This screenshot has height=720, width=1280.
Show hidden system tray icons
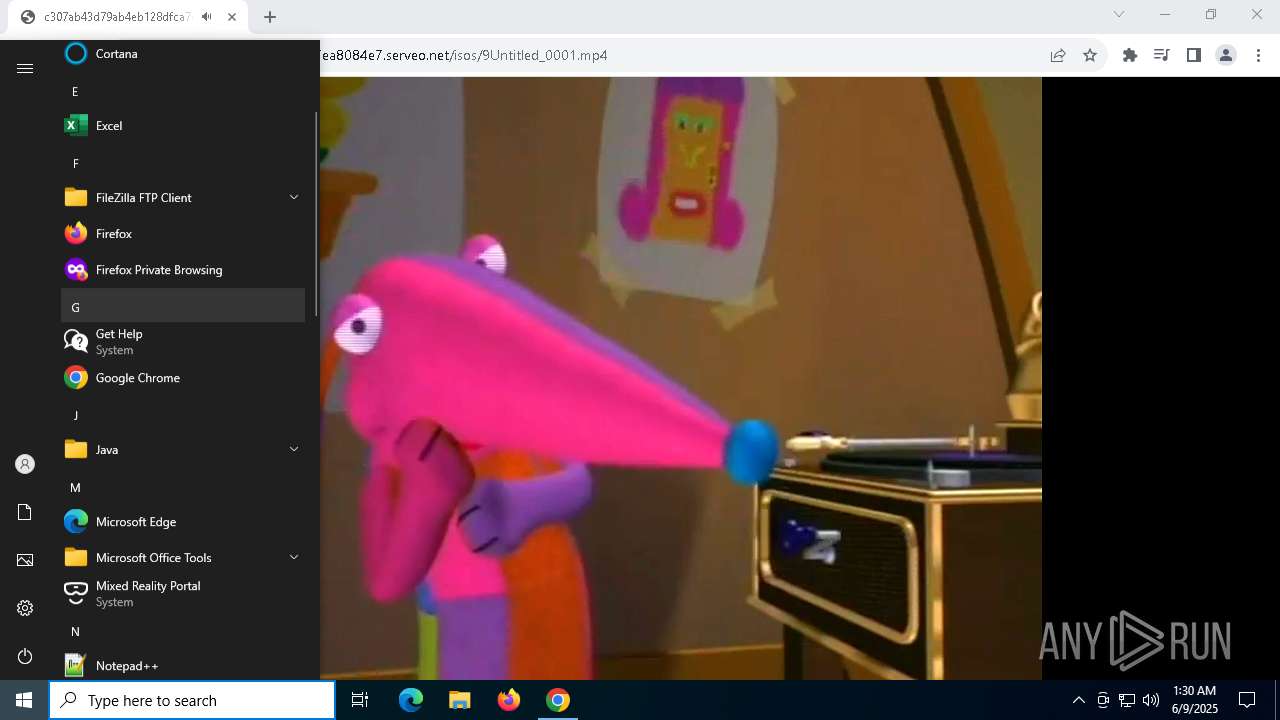tap(1078, 700)
